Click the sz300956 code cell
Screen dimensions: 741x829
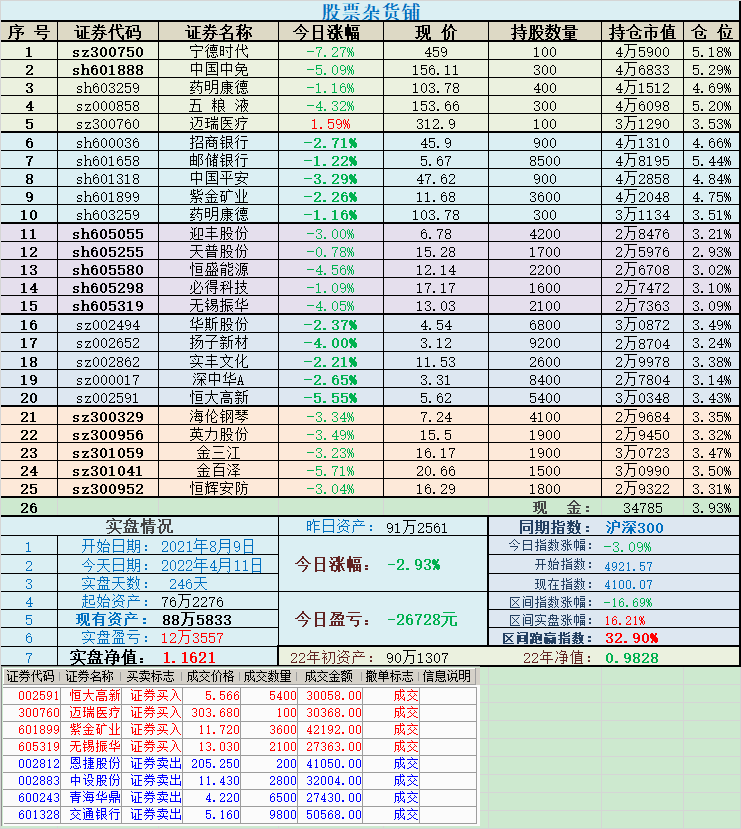click(x=108, y=435)
